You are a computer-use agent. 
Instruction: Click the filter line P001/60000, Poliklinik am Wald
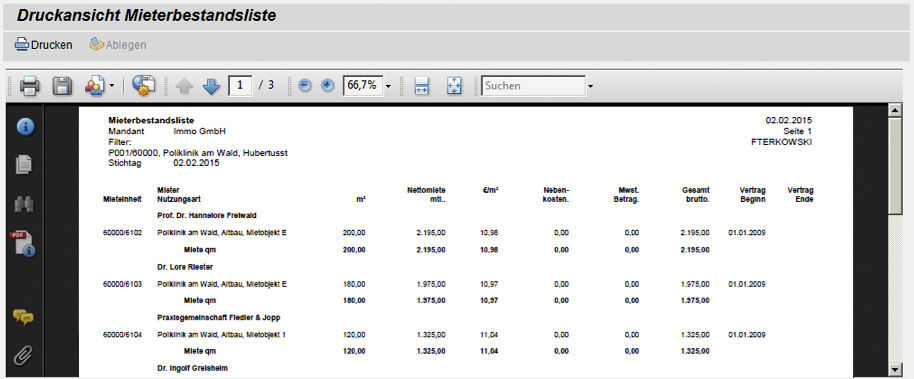pos(198,153)
